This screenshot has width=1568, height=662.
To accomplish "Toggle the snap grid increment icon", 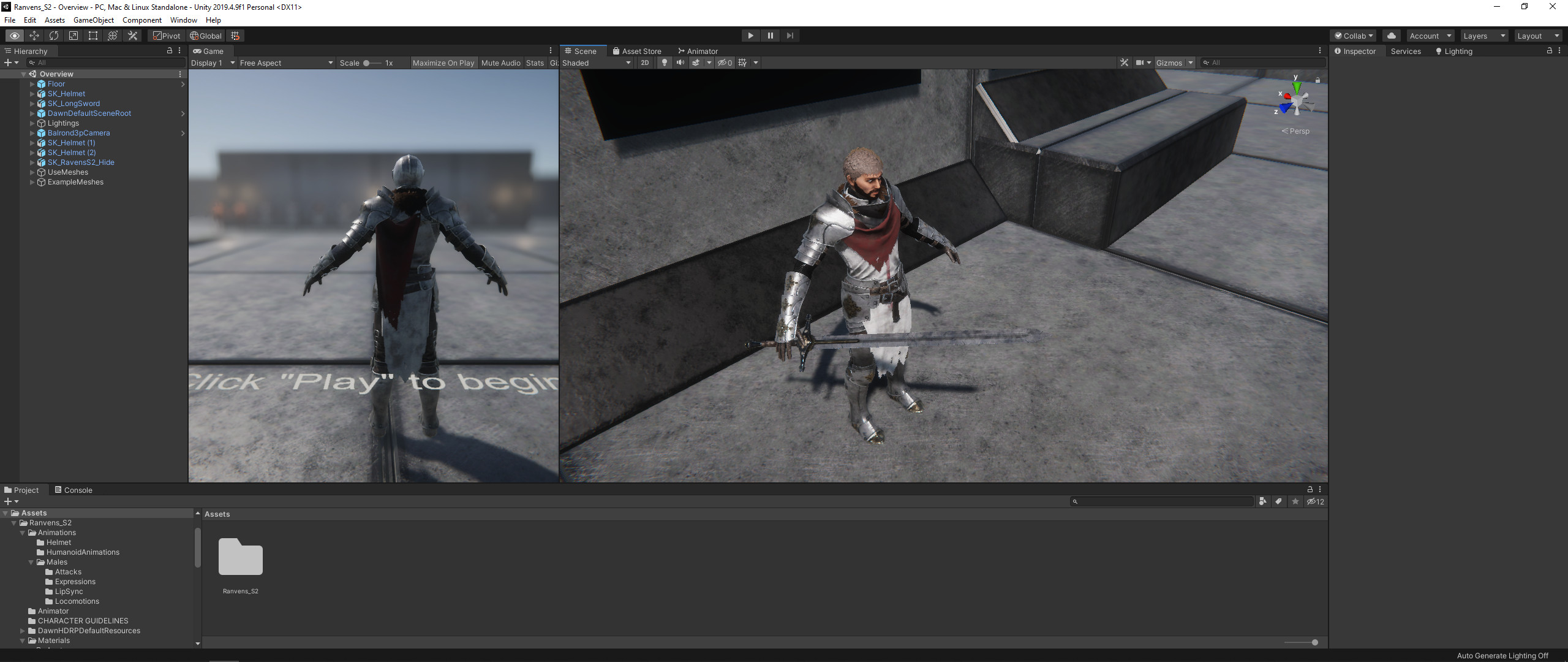I will 235,36.
